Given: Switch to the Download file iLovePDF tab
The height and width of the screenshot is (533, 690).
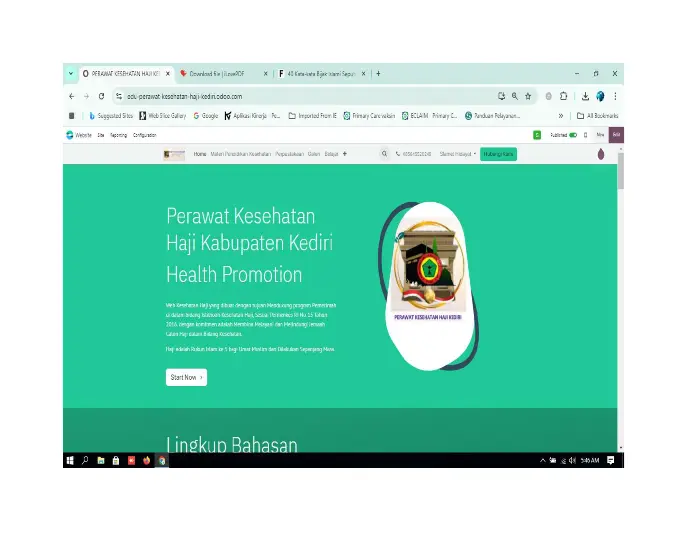Looking at the screenshot, I should tap(223, 74).
